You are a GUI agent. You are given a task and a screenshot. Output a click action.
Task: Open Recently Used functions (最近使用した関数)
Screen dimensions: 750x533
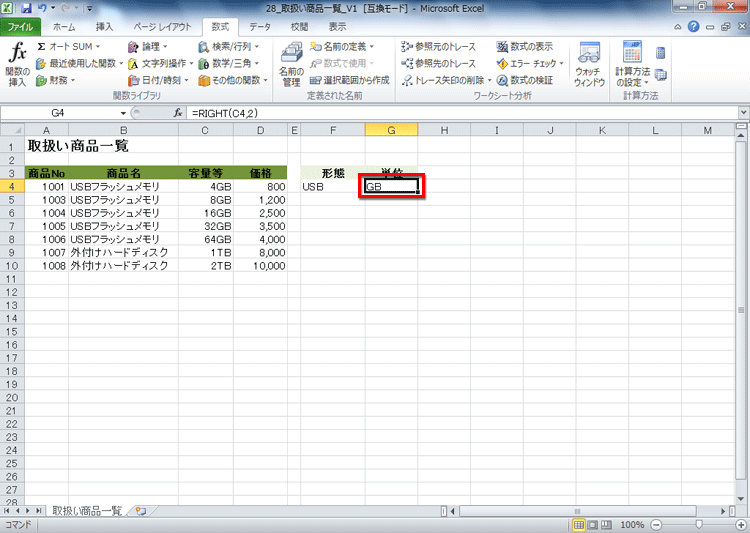coord(79,63)
